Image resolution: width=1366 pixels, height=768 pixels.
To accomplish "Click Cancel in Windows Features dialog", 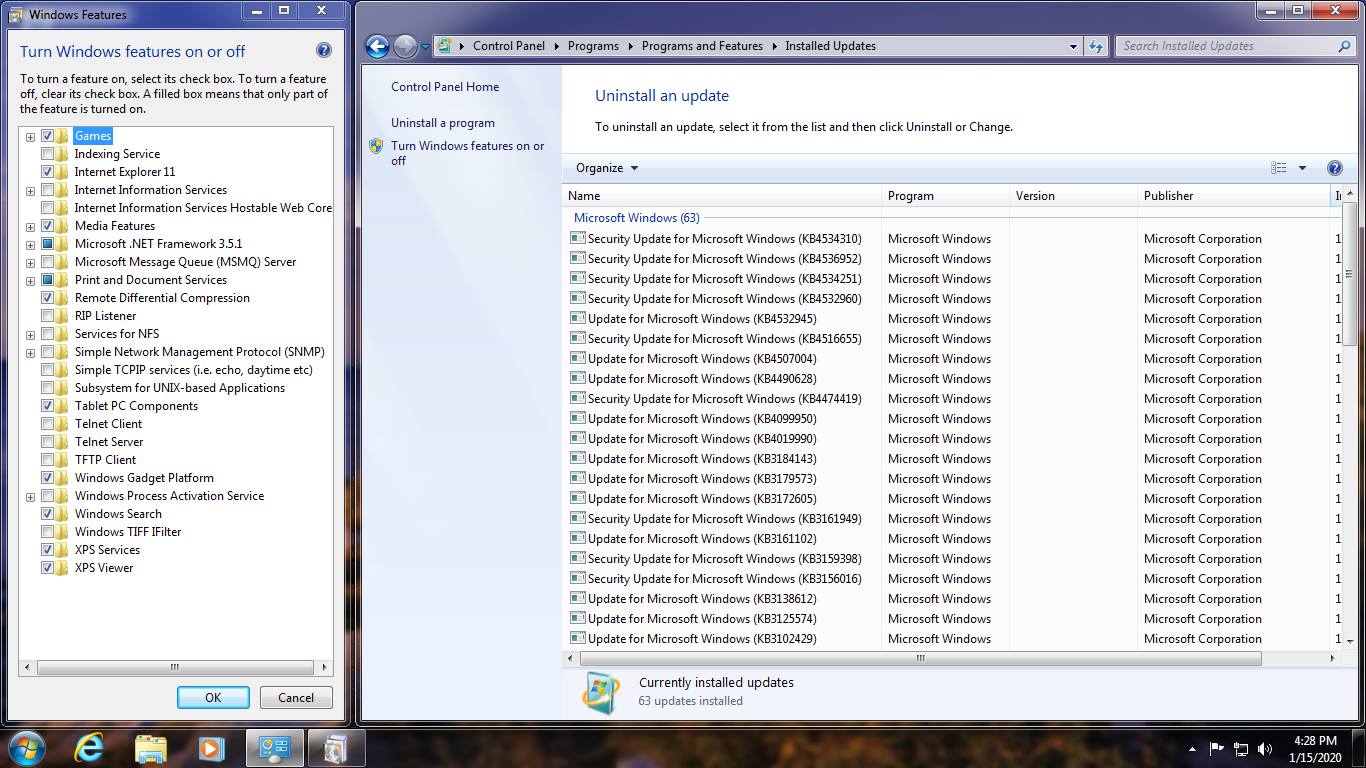I will [296, 698].
